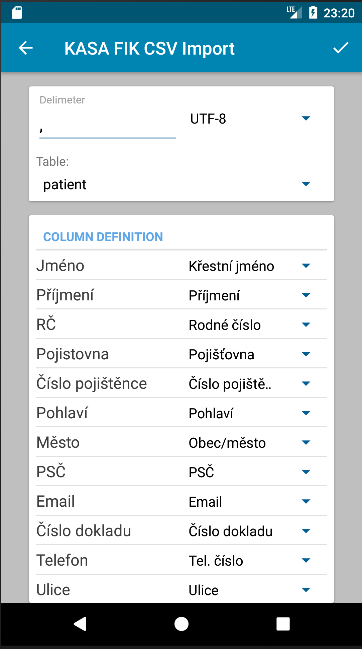
Task: Tap the LTE signal indicator icon
Action: point(295,12)
